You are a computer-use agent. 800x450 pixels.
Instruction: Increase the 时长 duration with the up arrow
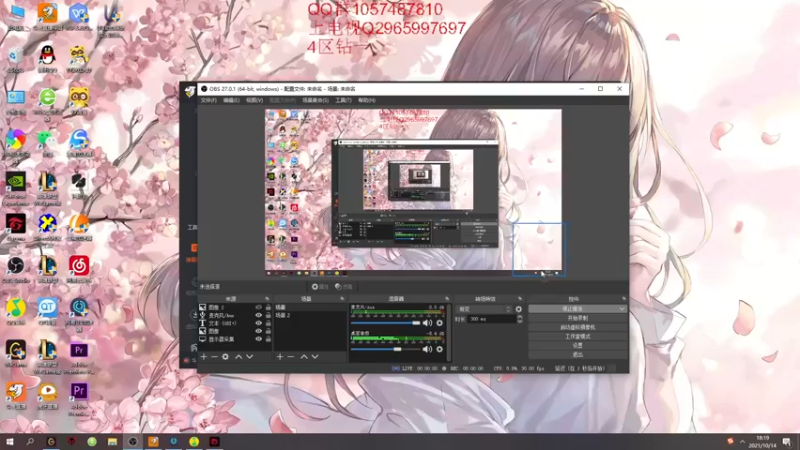(x=519, y=317)
